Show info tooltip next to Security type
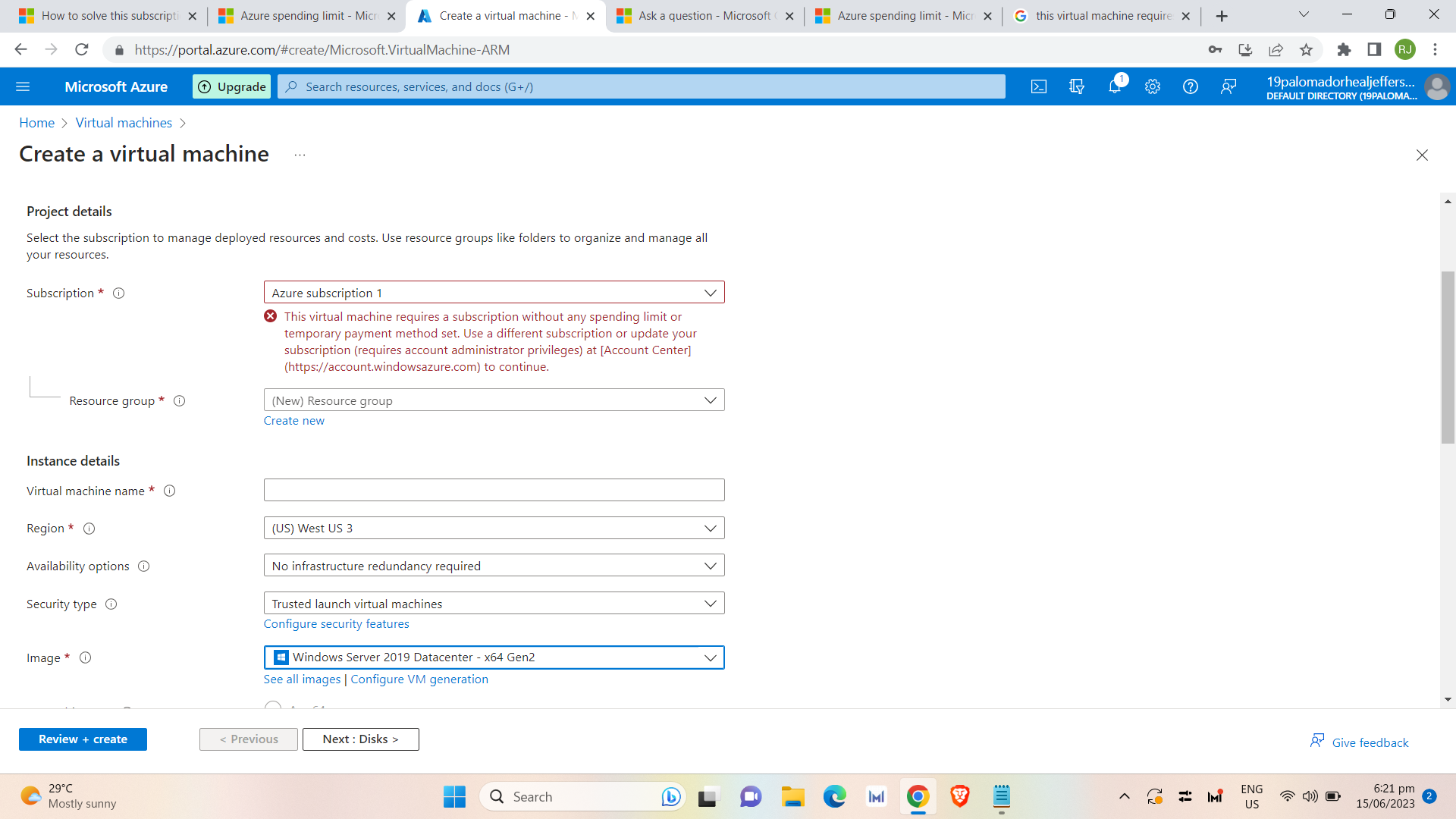Screen dimensions: 1456x819 pos(111,604)
